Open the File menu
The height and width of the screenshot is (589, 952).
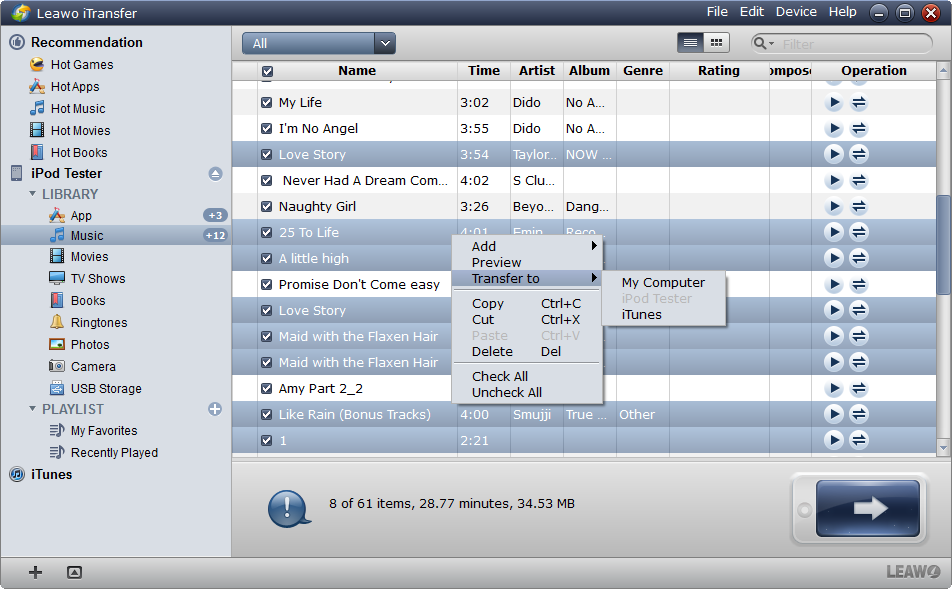[717, 12]
